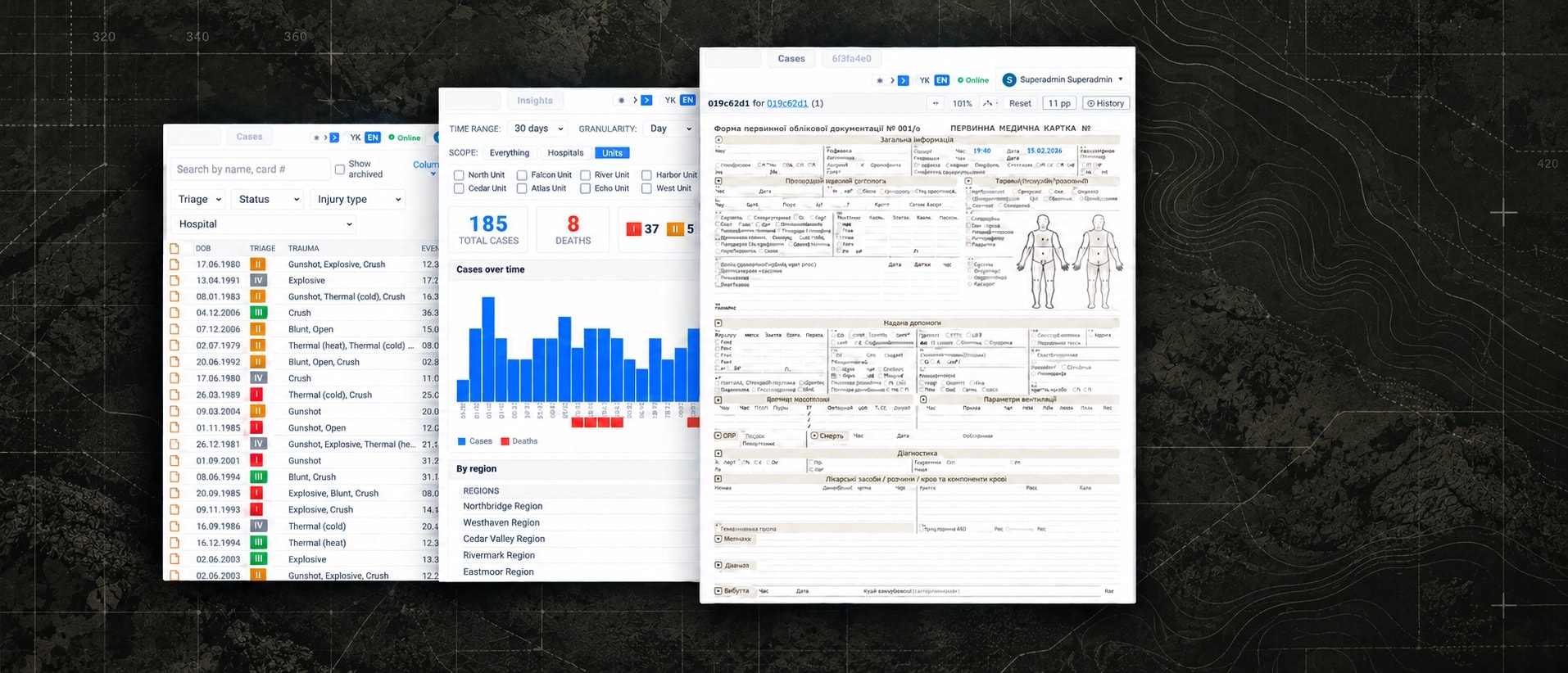Viewport: 1568px width, 673px height.
Task: Open the 019c62d1 case link
Action: [787, 103]
